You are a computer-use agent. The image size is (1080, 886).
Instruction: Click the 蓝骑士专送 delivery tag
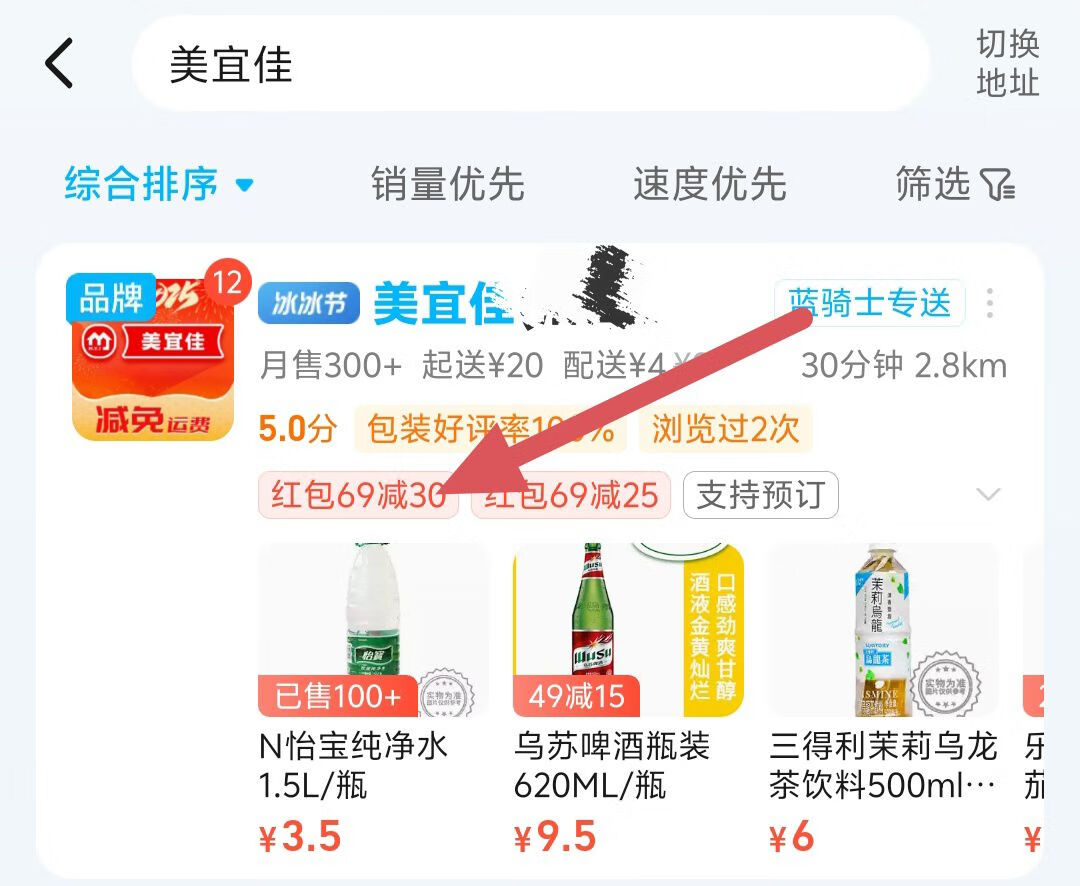[x=869, y=302]
